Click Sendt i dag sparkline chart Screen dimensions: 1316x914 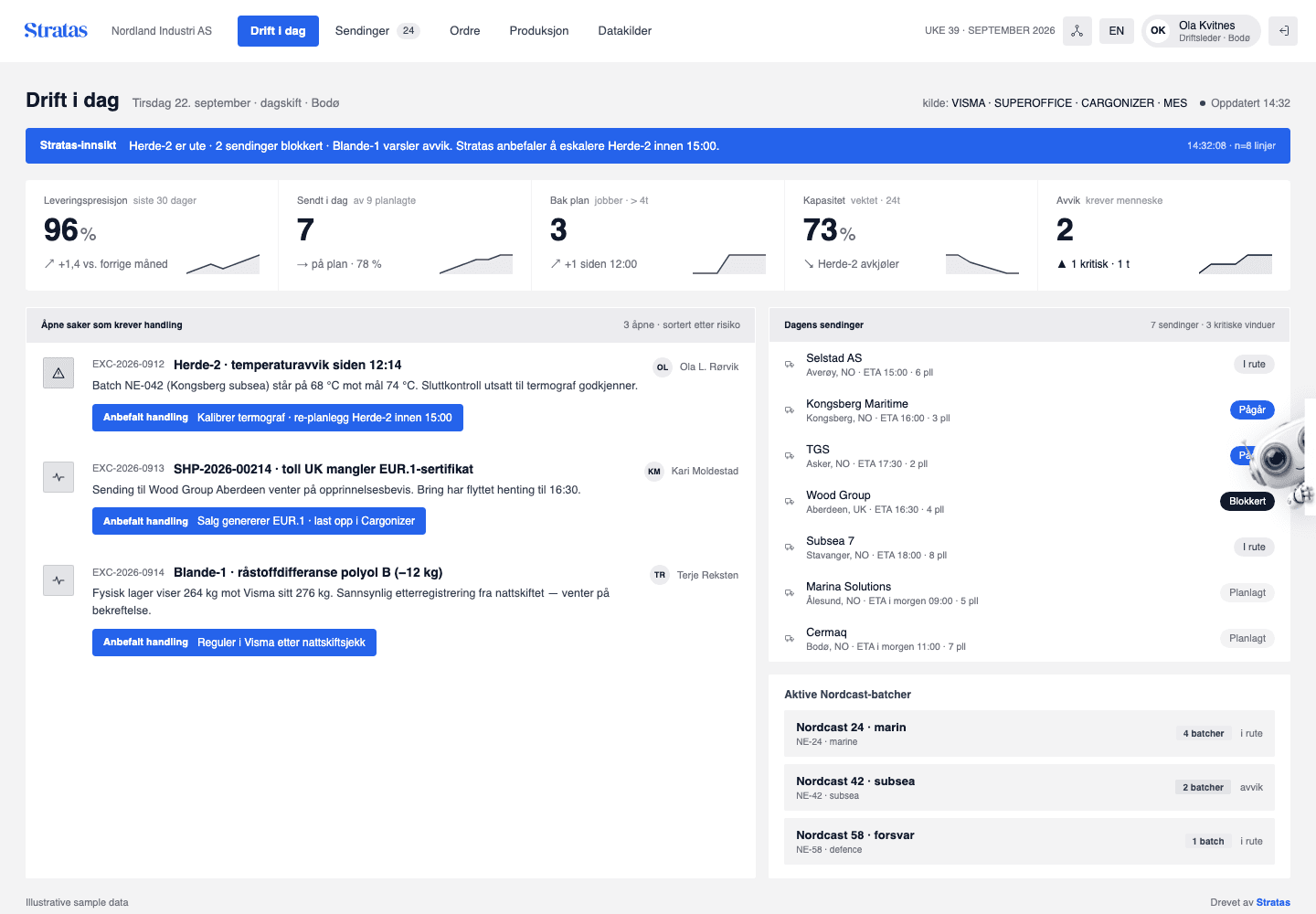pos(476,264)
